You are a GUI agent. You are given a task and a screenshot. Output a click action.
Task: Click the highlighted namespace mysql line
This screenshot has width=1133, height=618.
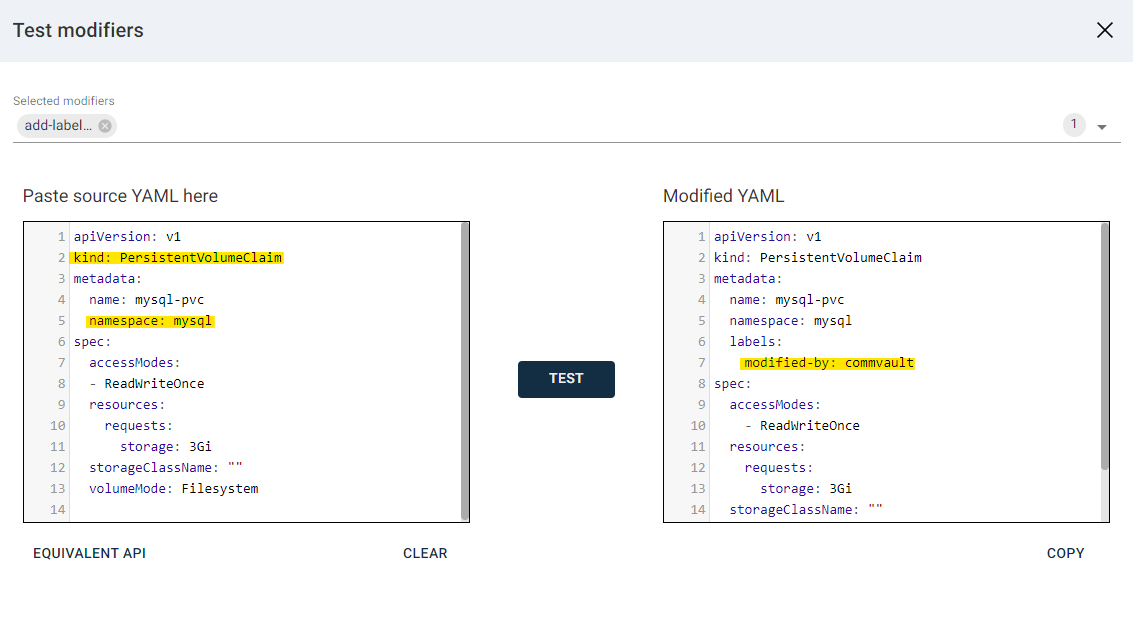tap(149, 320)
